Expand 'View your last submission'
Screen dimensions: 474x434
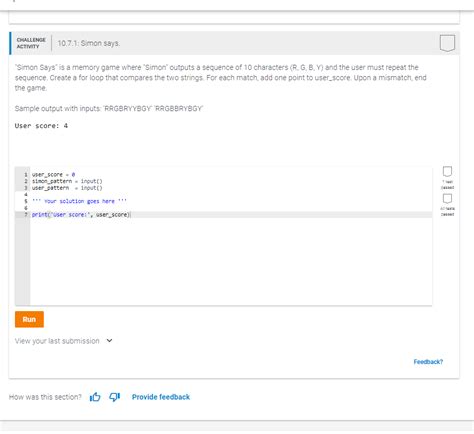(x=63, y=341)
